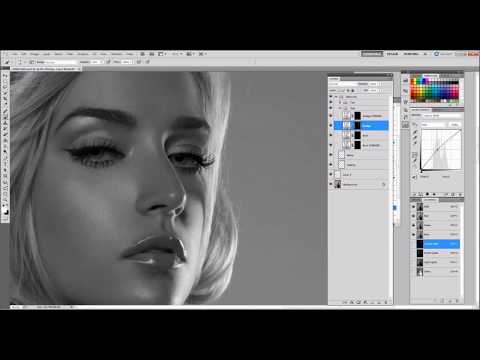Collapse the topmost layer group arrow
The height and width of the screenshot is (360, 480).
coord(336,97)
